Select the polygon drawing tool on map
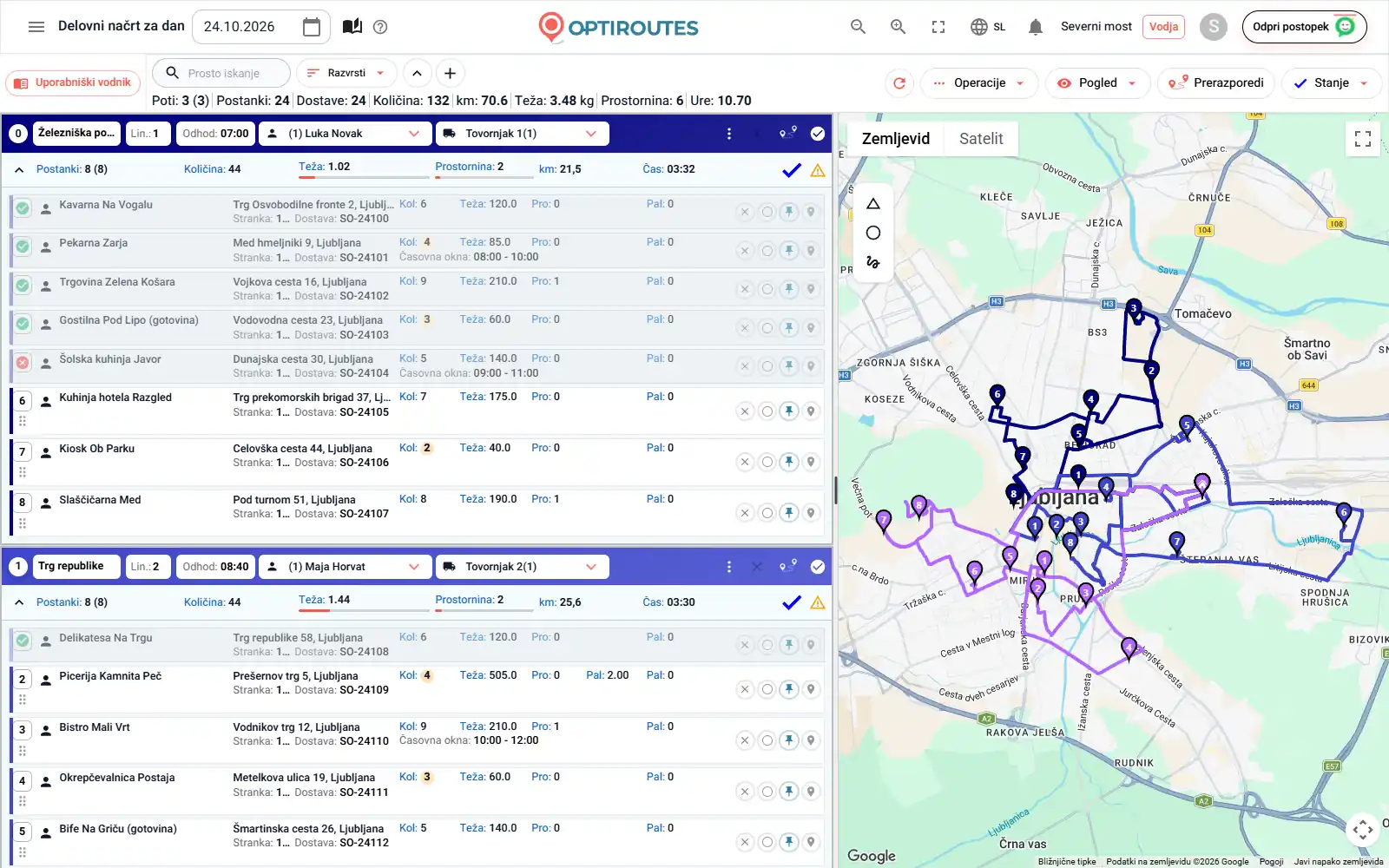 [x=873, y=204]
